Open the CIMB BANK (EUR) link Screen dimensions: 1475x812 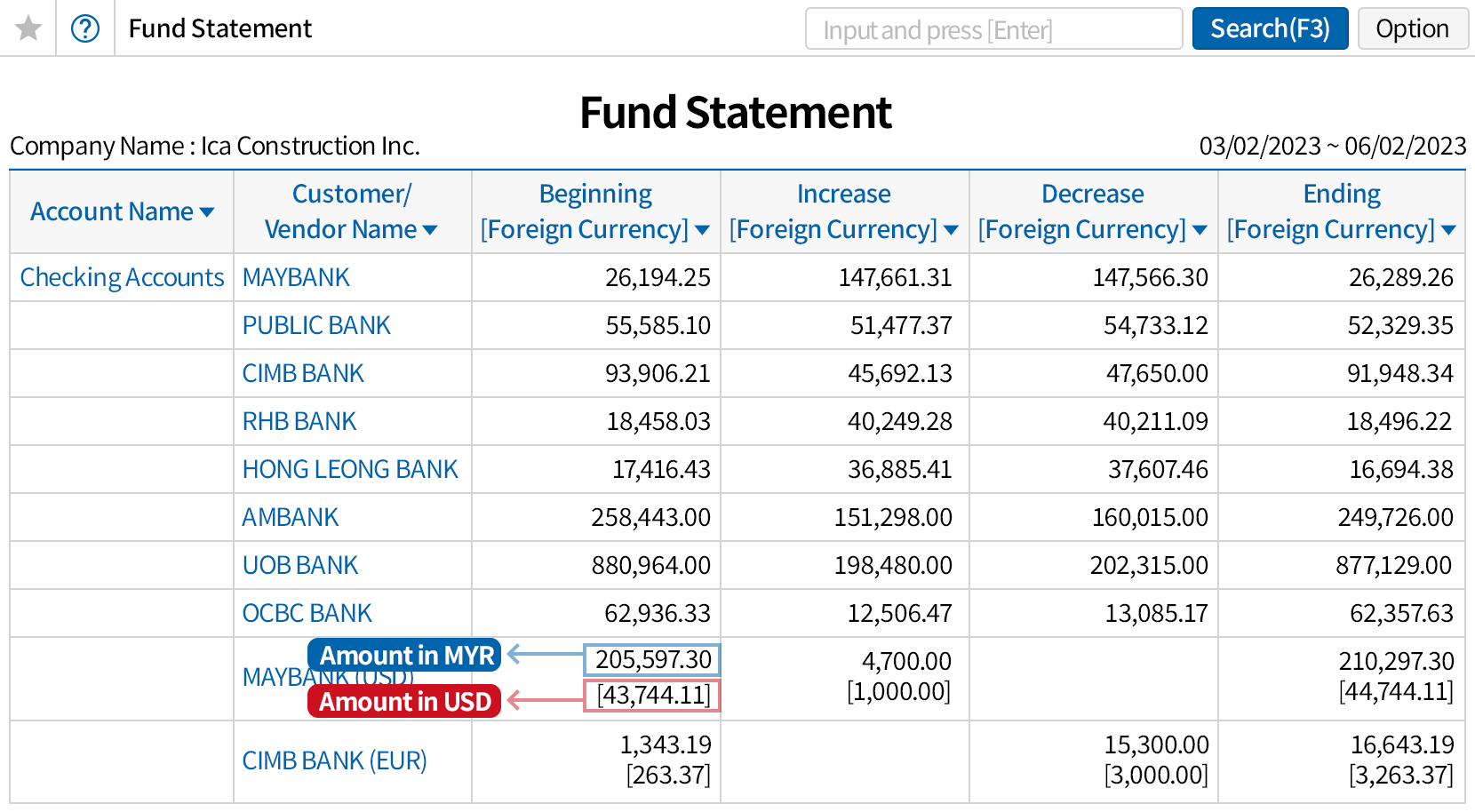pyautogui.click(x=334, y=760)
